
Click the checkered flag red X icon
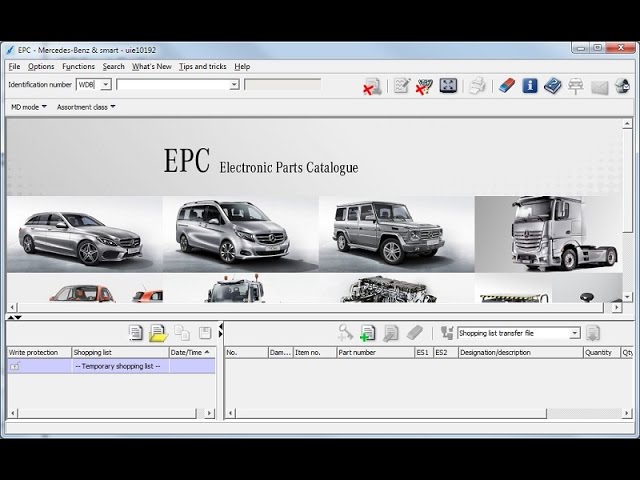click(x=424, y=86)
